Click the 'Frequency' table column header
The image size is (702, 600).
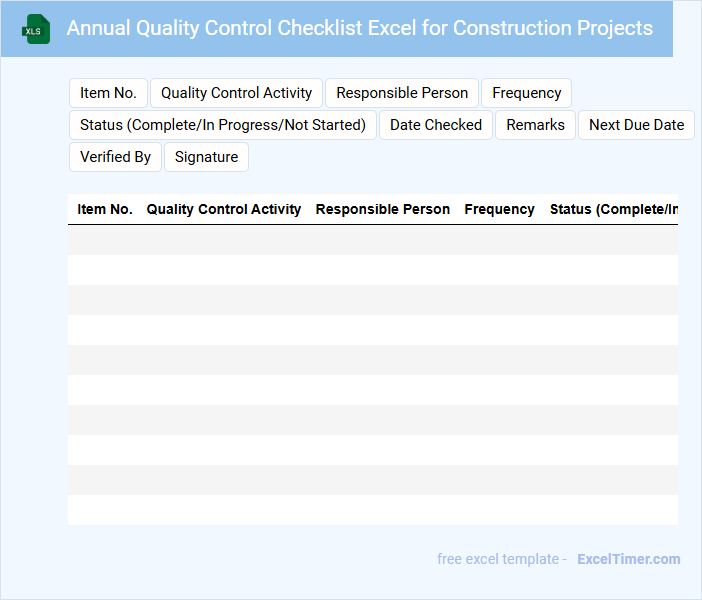[499, 210]
